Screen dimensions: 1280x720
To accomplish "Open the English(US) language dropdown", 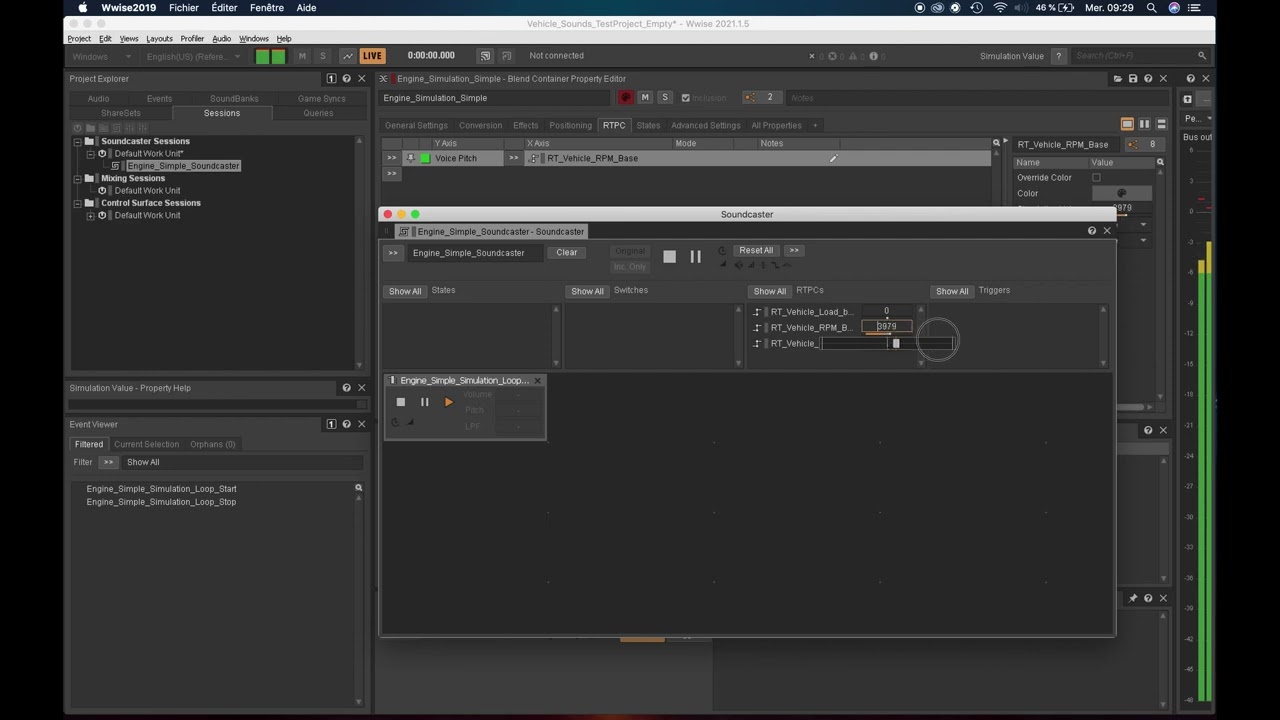I will [x=193, y=56].
